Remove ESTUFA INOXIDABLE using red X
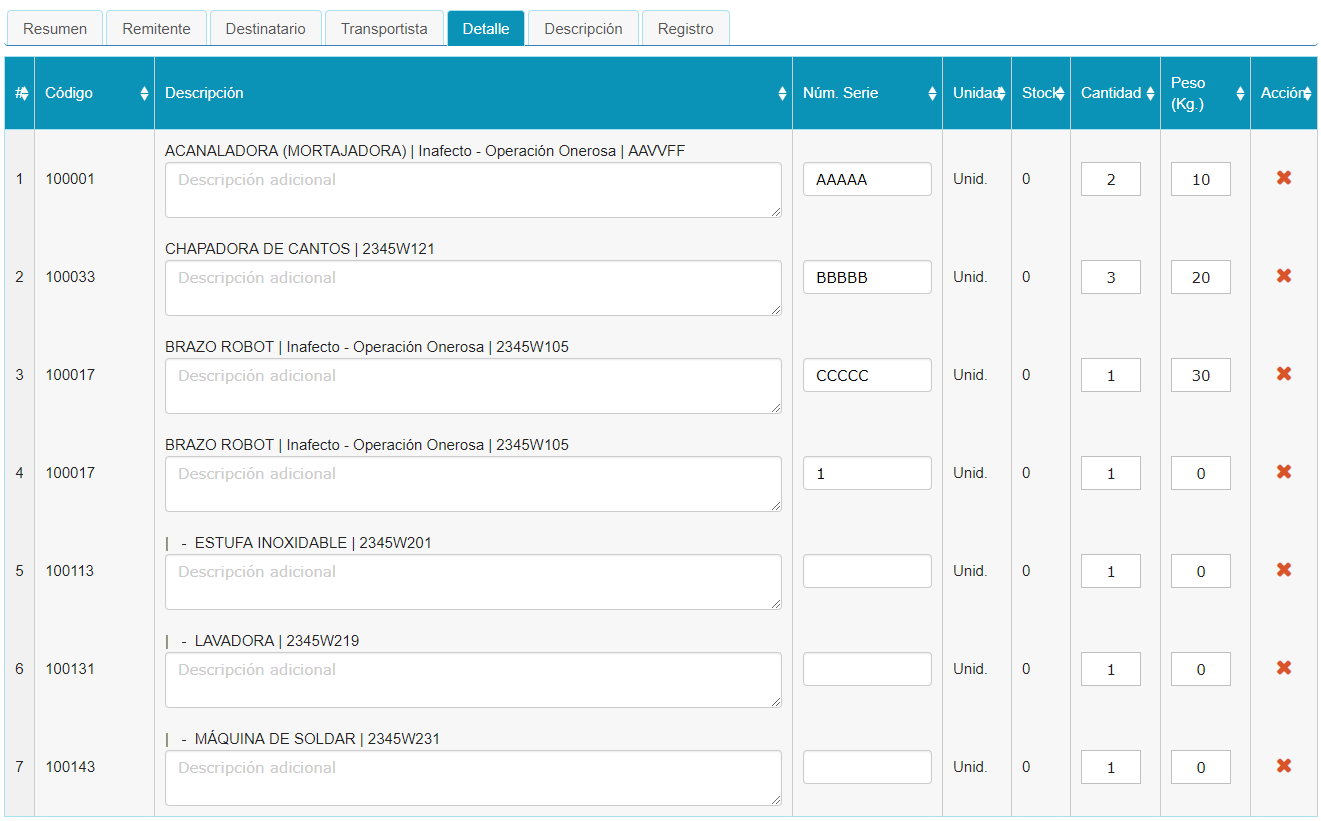Viewport: 1321px width, 821px height. pos(1284,570)
